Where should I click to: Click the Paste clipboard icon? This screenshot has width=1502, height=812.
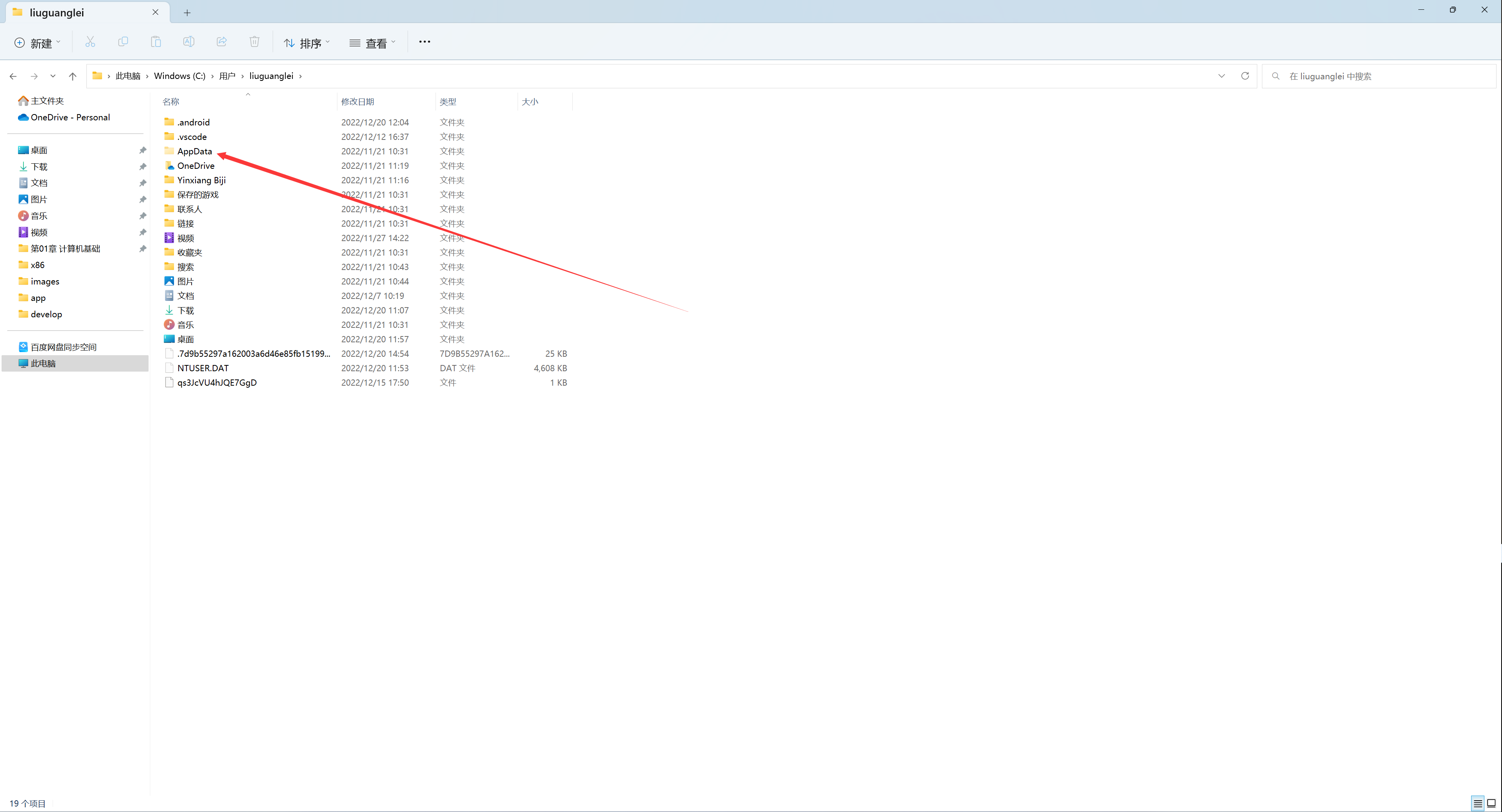tap(156, 42)
